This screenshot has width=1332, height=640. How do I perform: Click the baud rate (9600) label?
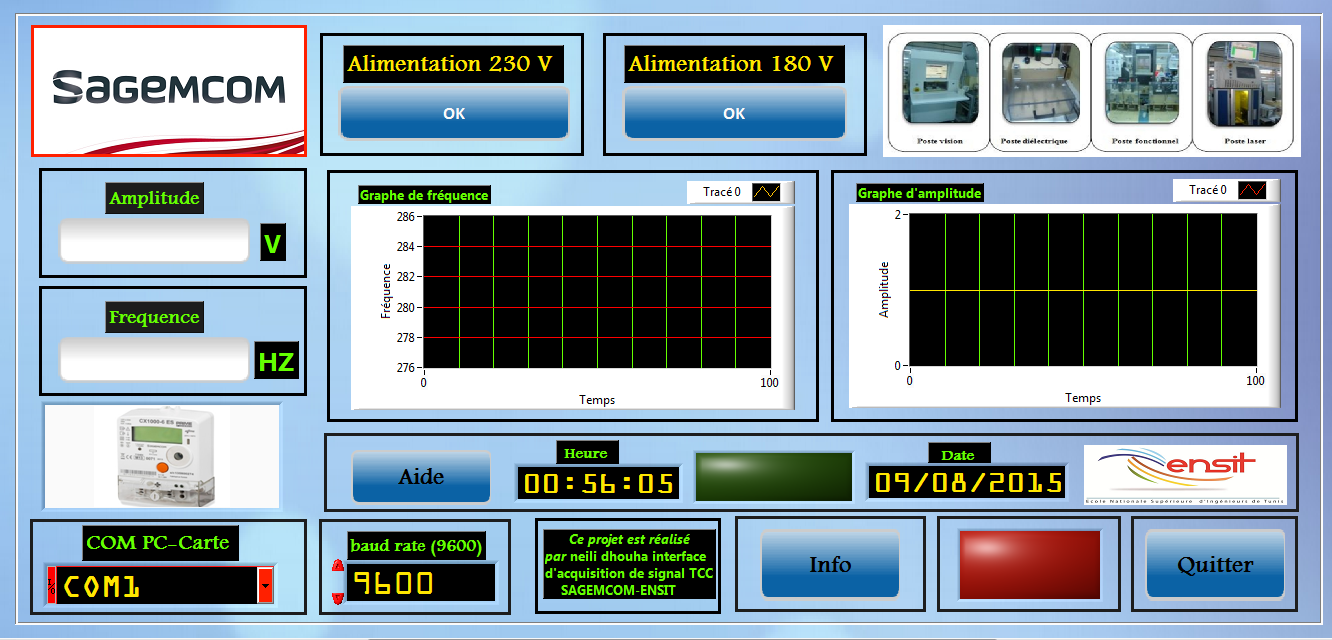(416, 545)
